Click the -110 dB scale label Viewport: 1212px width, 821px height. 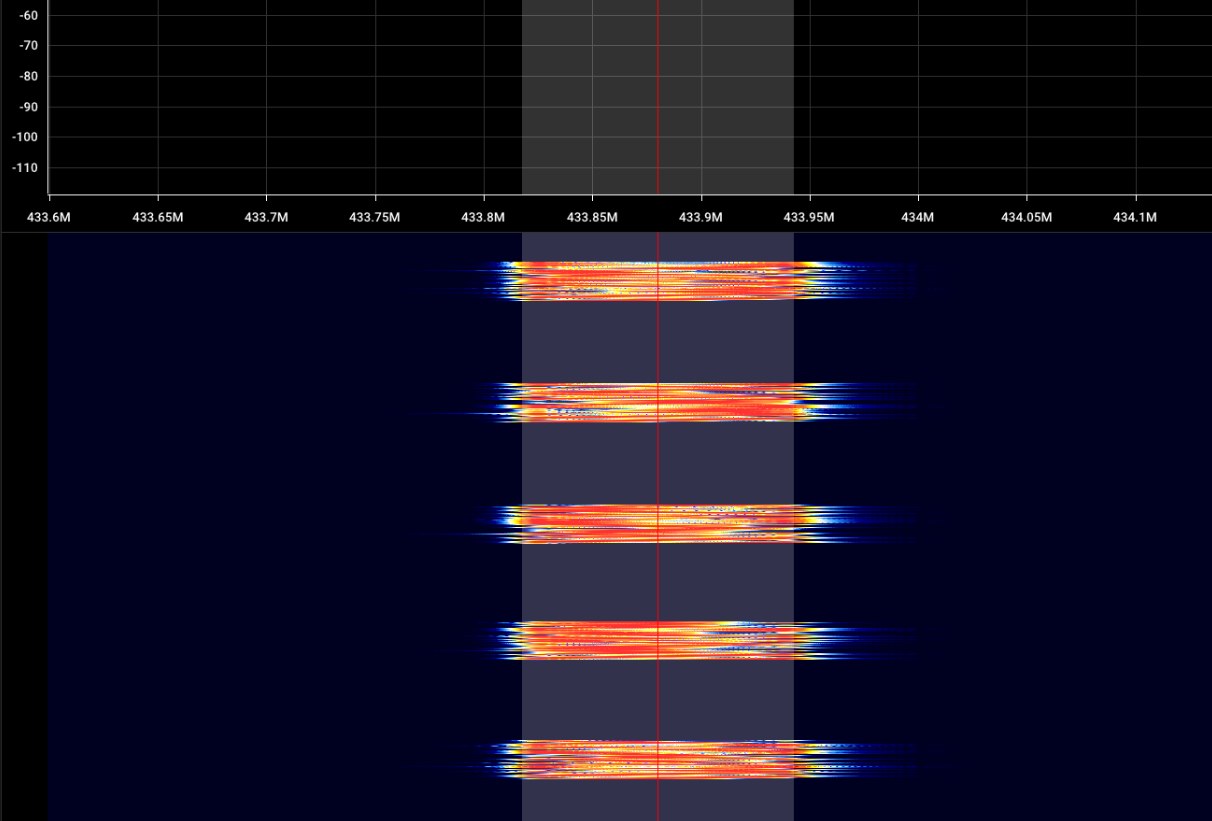click(x=25, y=167)
